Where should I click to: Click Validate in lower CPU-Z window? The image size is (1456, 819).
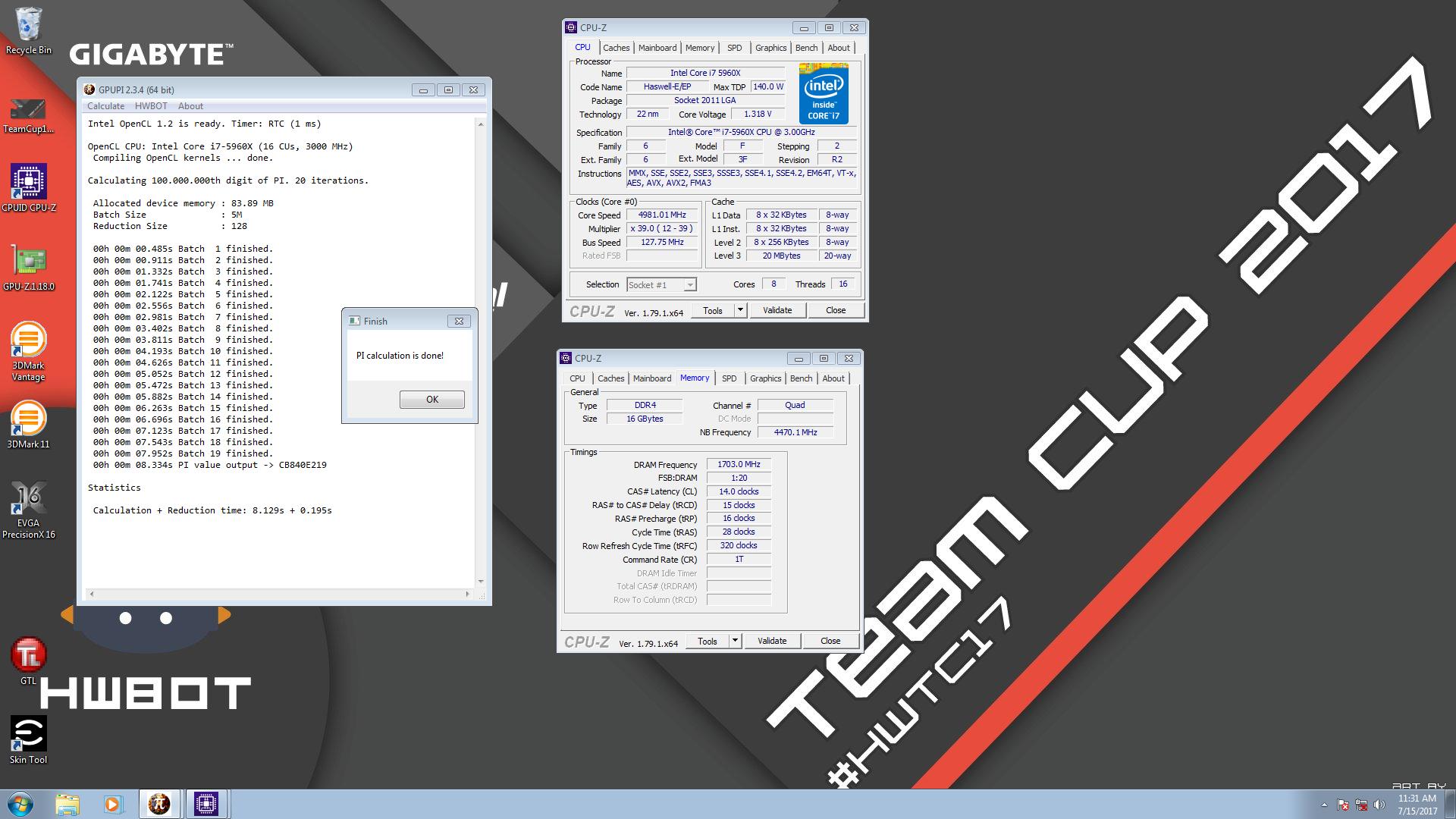(772, 641)
